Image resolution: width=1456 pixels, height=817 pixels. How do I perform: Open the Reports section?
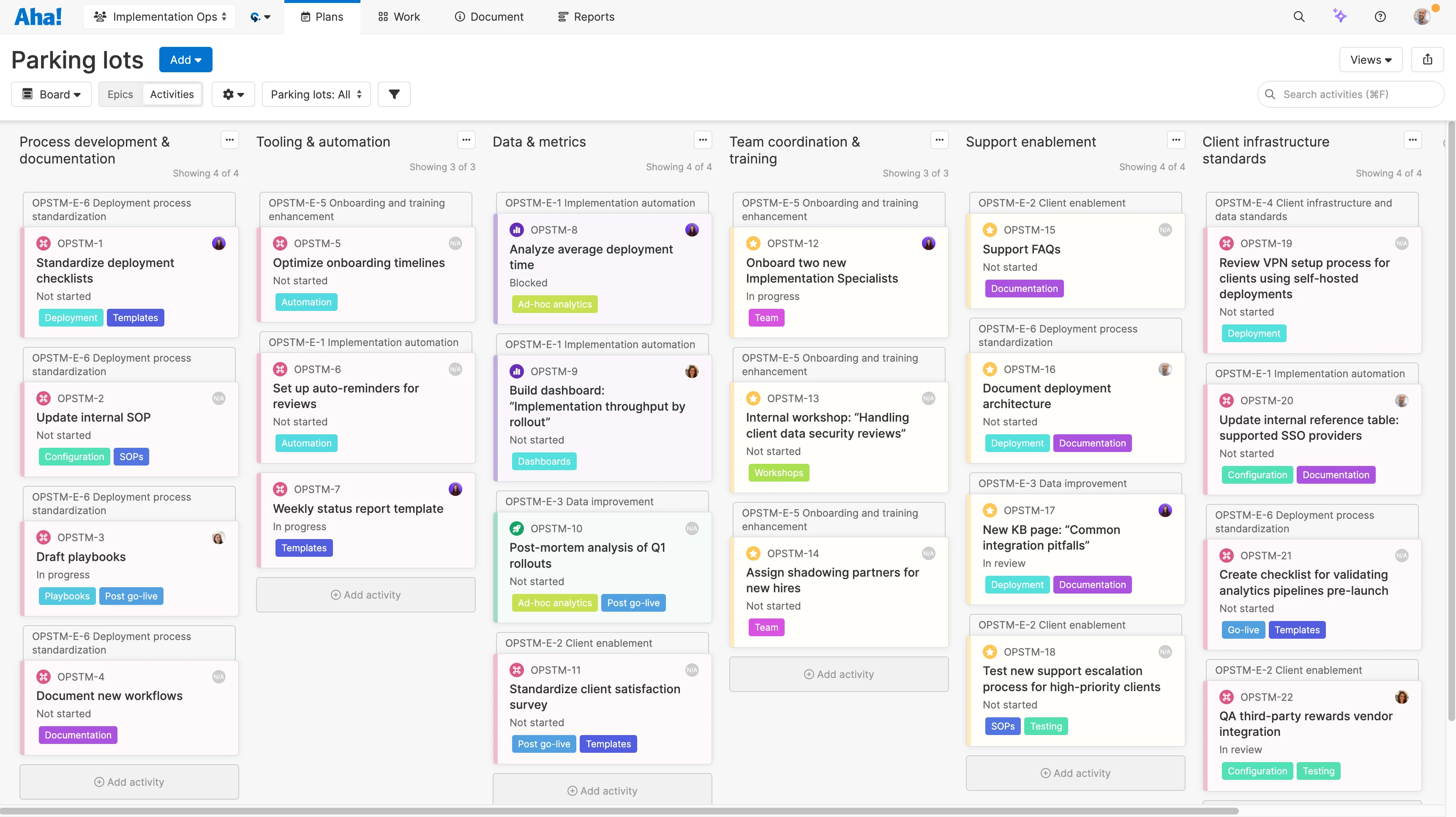click(x=586, y=16)
